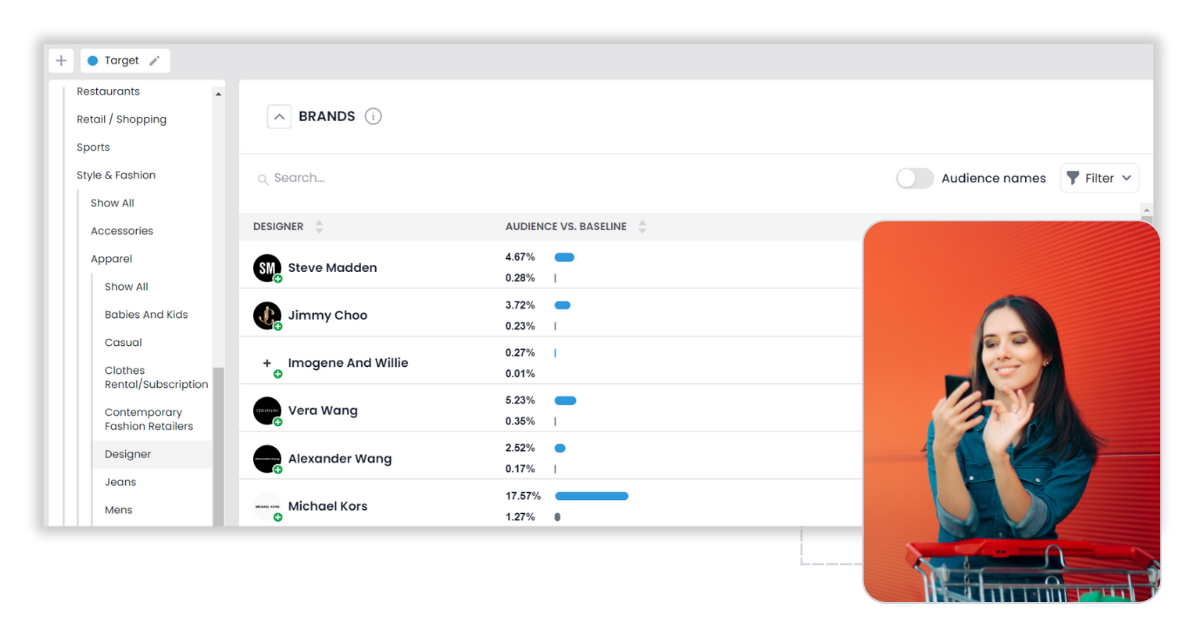Select the Target audience tab

[x=124, y=61]
